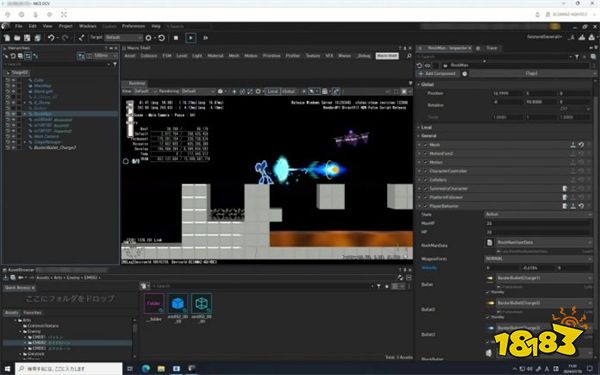Image resolution: width=600 pixels, height=375 pixels.
Task: Toggle visibility eye of first hierarchy row
Action: tap(13, 80)
